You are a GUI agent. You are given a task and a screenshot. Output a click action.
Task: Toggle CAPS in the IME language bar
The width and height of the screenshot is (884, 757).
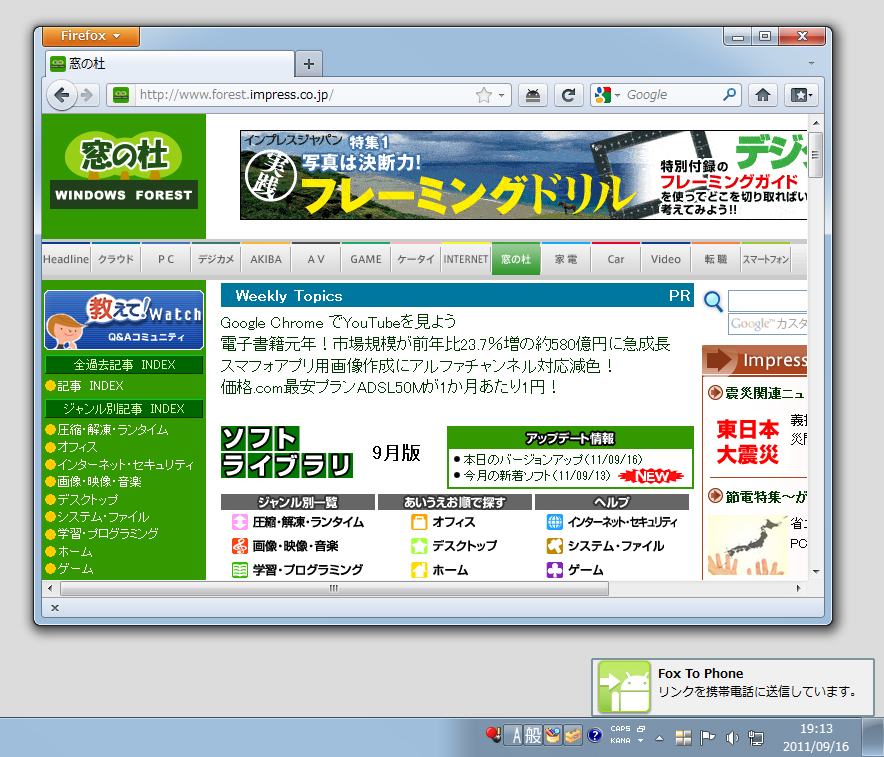pos(621,728)
